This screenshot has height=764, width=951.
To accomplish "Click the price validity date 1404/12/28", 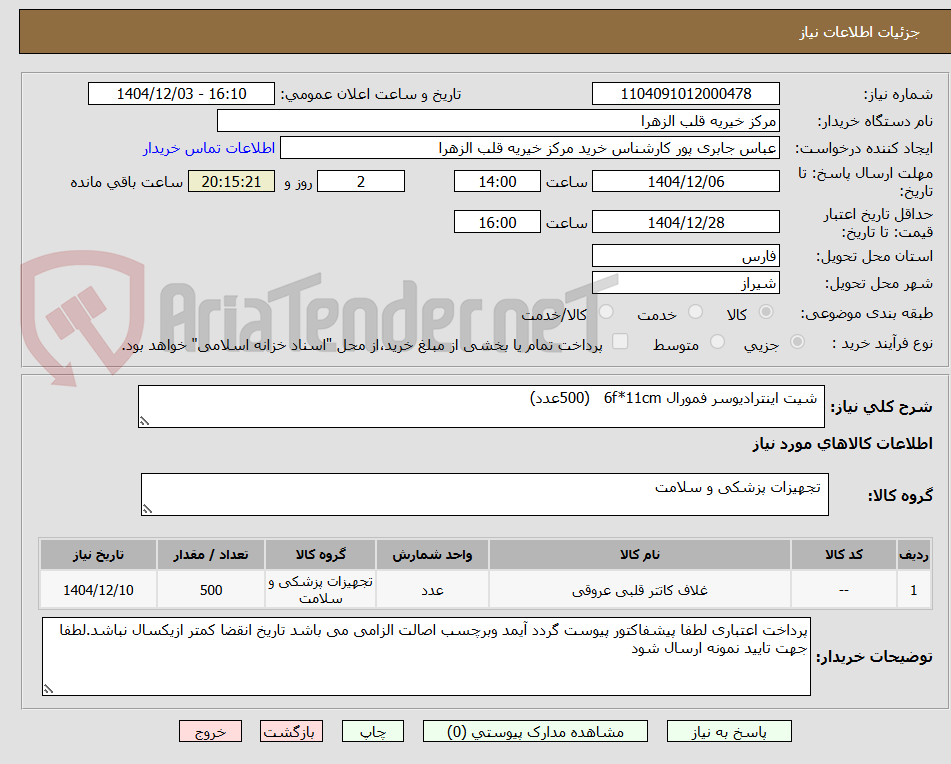I will pyautogui.click(x=685, y=222).
